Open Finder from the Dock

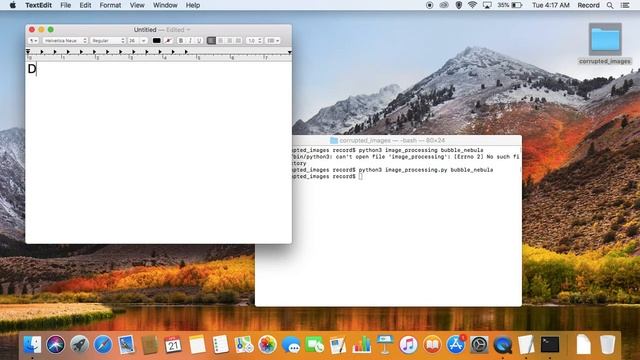tap(32, 345)
